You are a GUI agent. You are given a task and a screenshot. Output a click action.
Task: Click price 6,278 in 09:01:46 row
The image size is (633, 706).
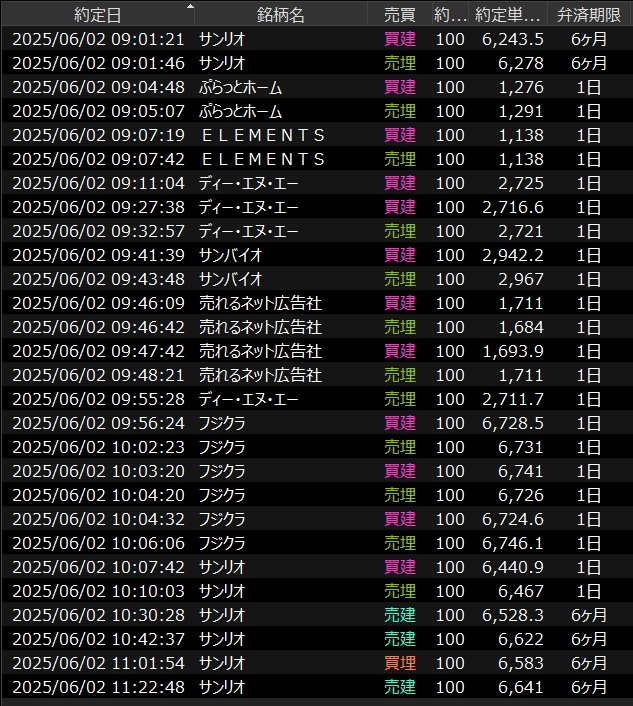click(x=521, y=63)
